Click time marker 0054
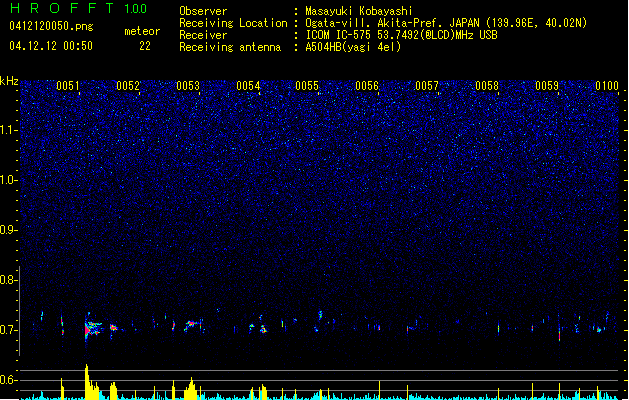 pyautogui.click(x=248, y=86)
